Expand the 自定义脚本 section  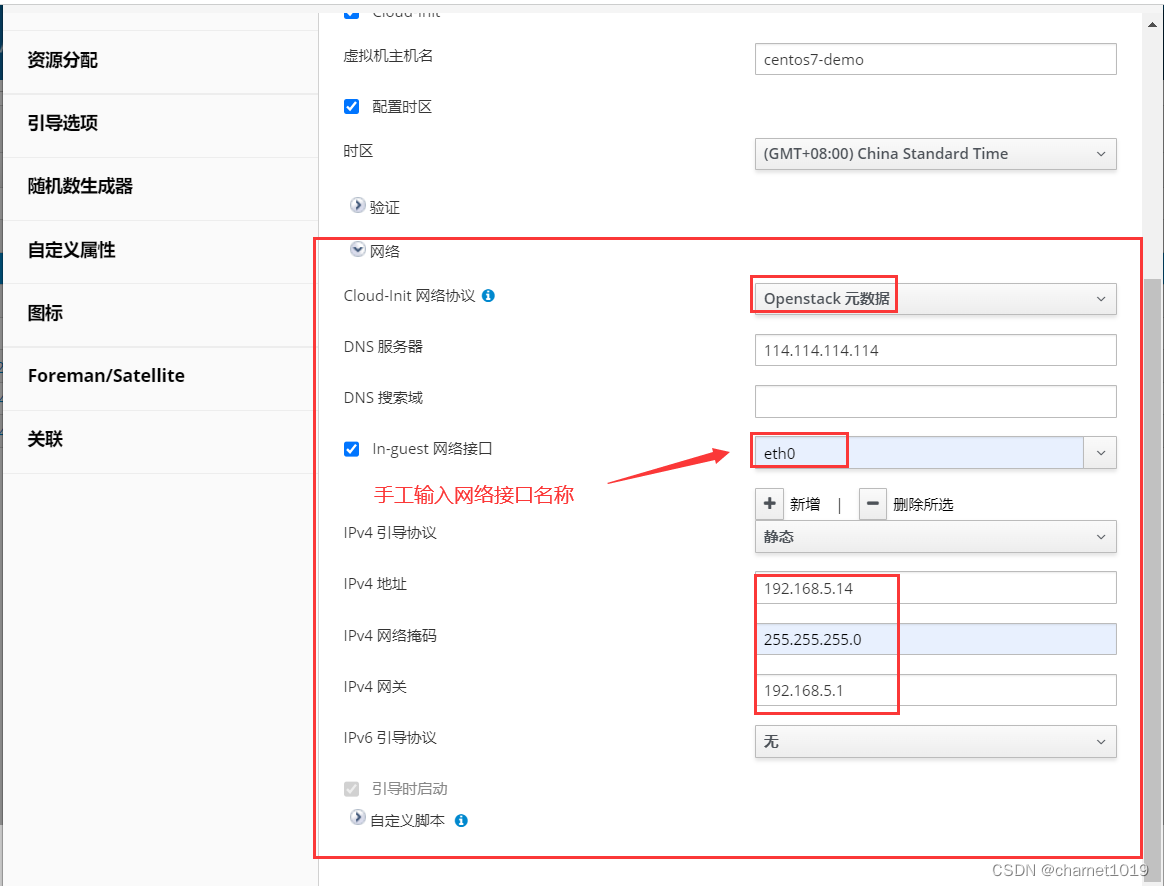[358, 818]
